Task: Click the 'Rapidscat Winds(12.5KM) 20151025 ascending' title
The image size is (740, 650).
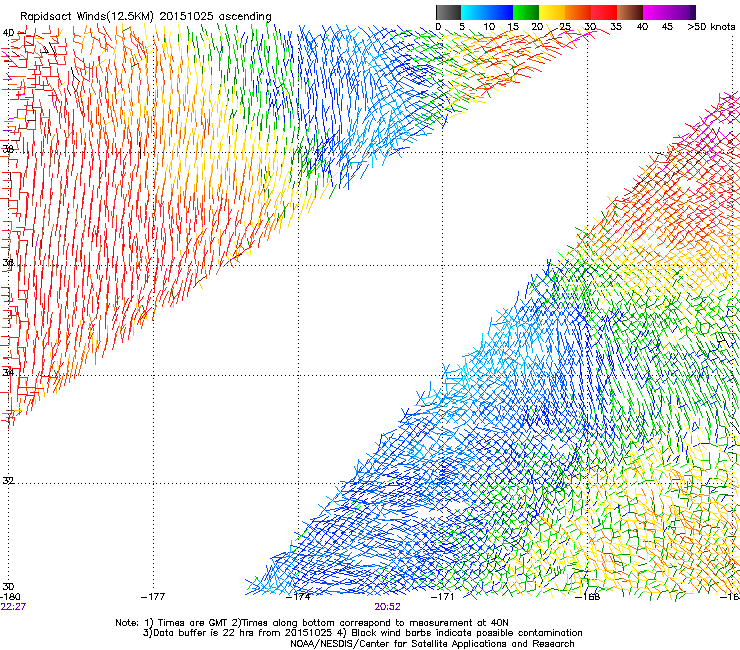Action: [146, 16]
